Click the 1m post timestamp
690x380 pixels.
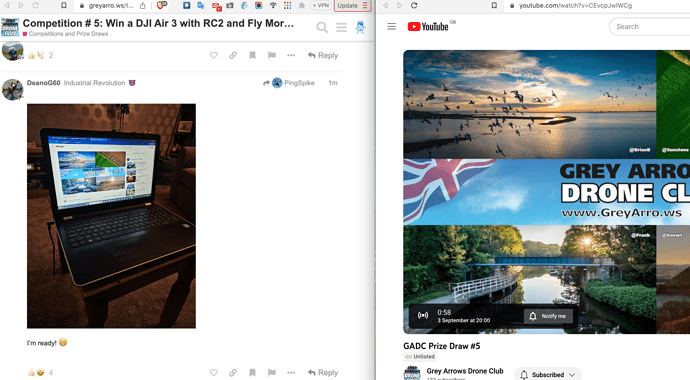[x=333, y=83]
